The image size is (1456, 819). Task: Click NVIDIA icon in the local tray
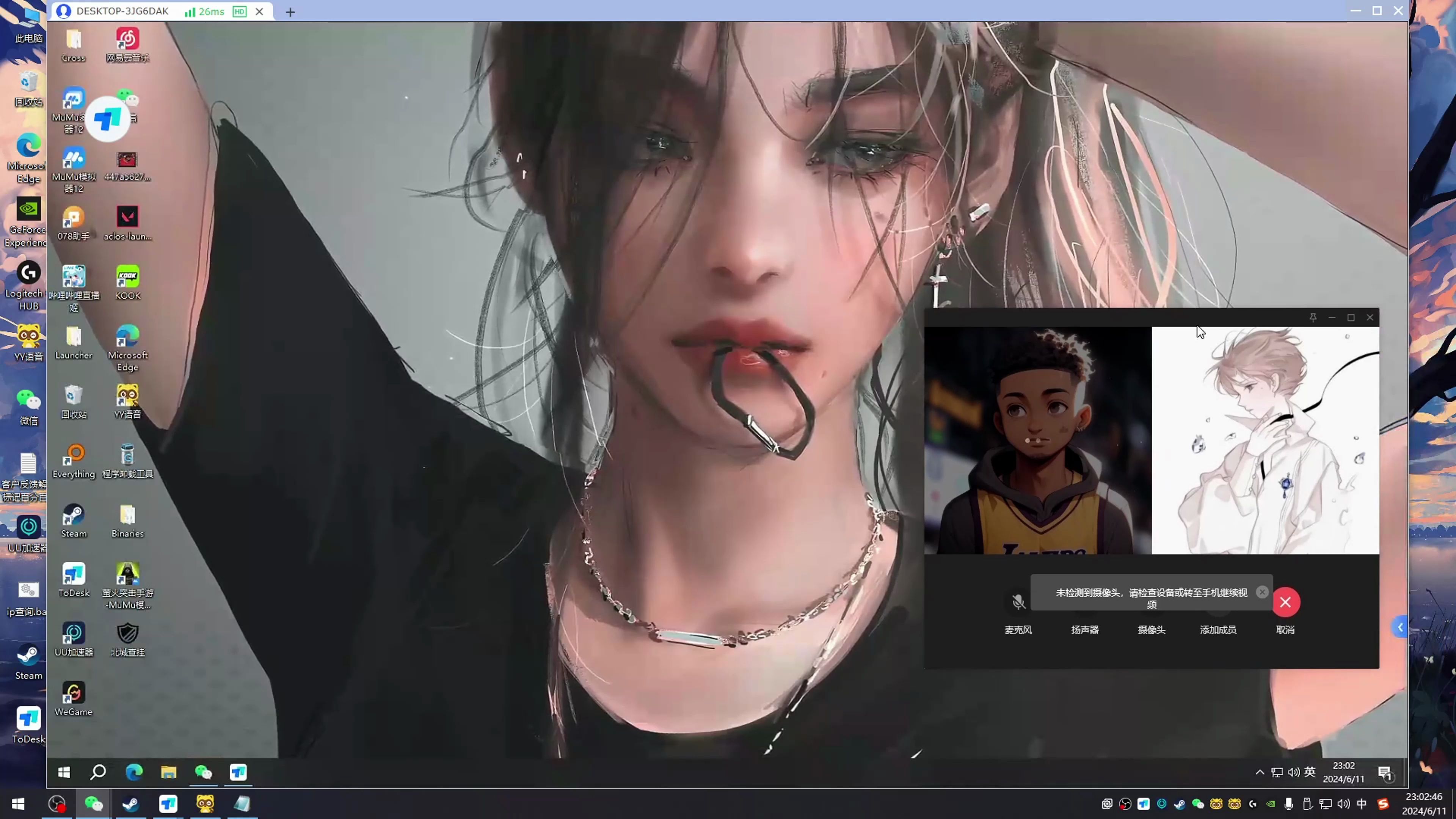pyautogui.click(x=1271, y=804)
